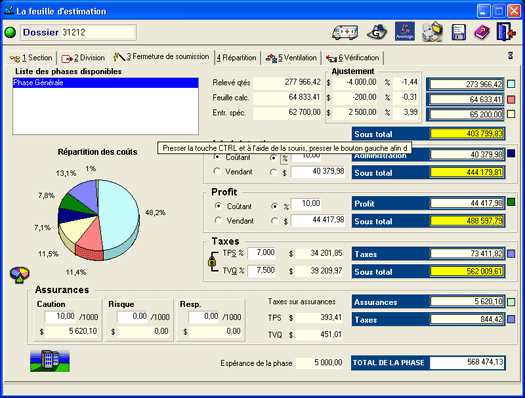Open the G hat tool icon
The image size is (525, 398).
pos(377,32)
